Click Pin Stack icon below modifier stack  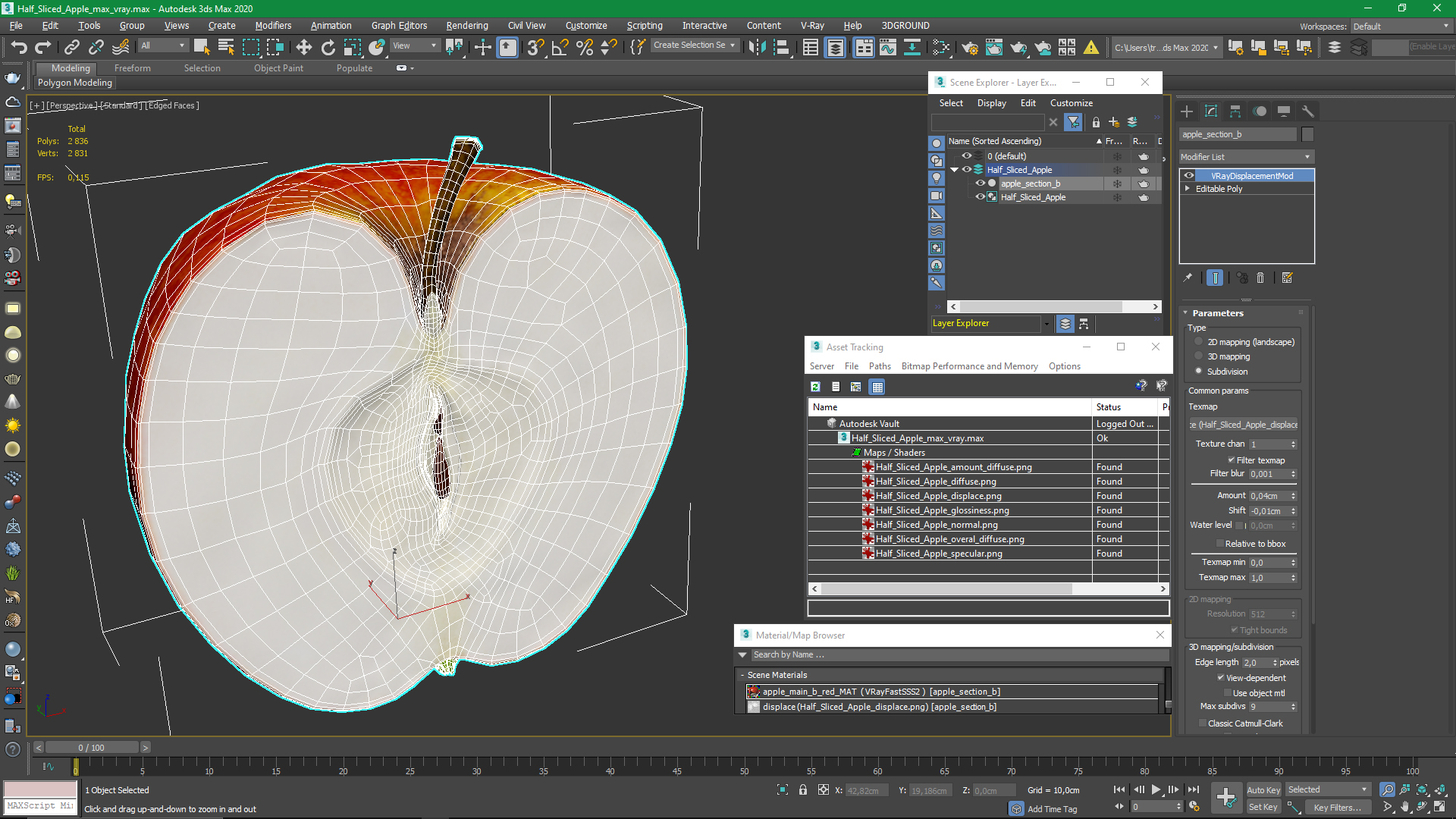point(1188,278)
